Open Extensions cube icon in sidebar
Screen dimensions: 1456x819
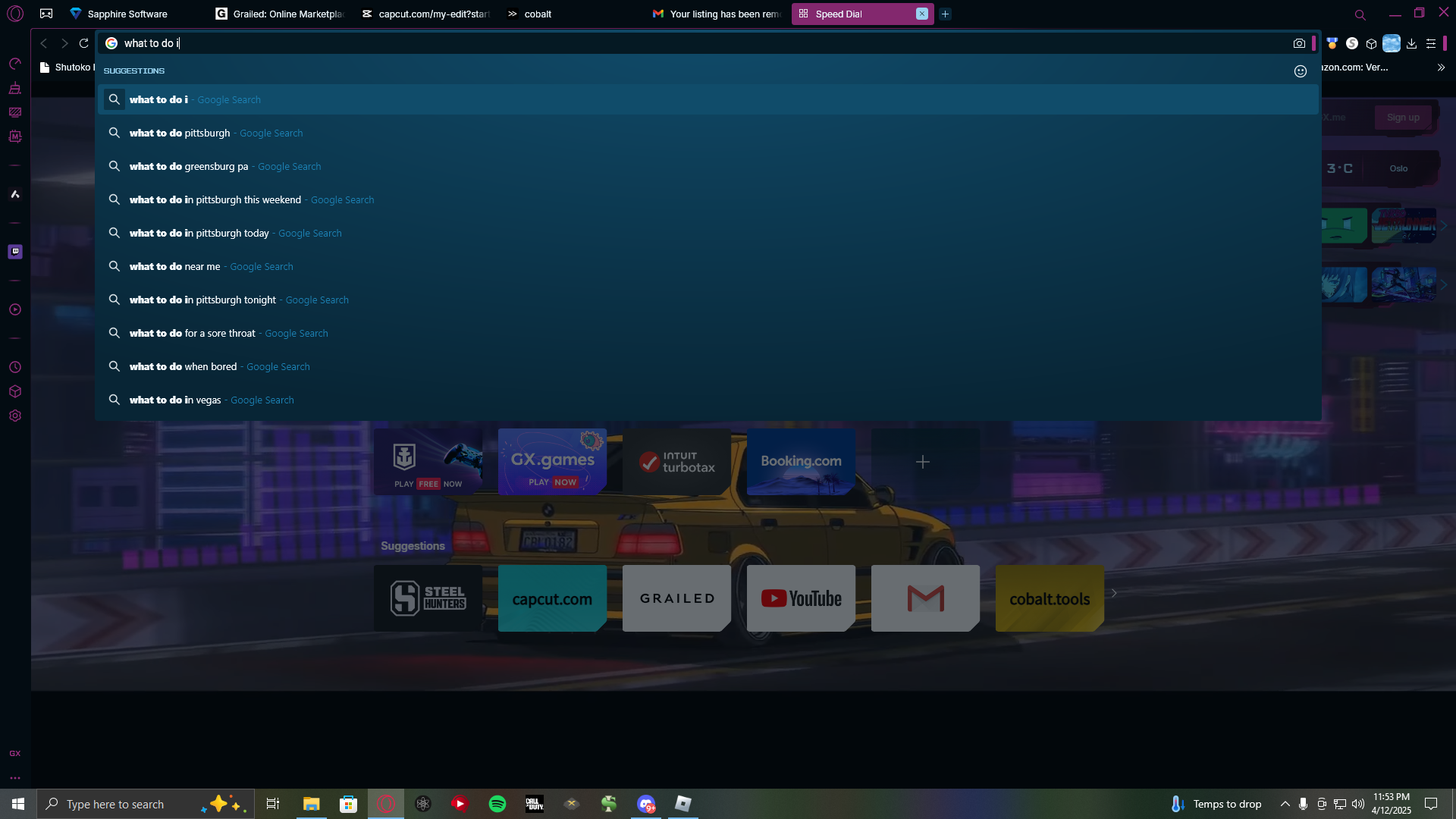coord(15,391)
